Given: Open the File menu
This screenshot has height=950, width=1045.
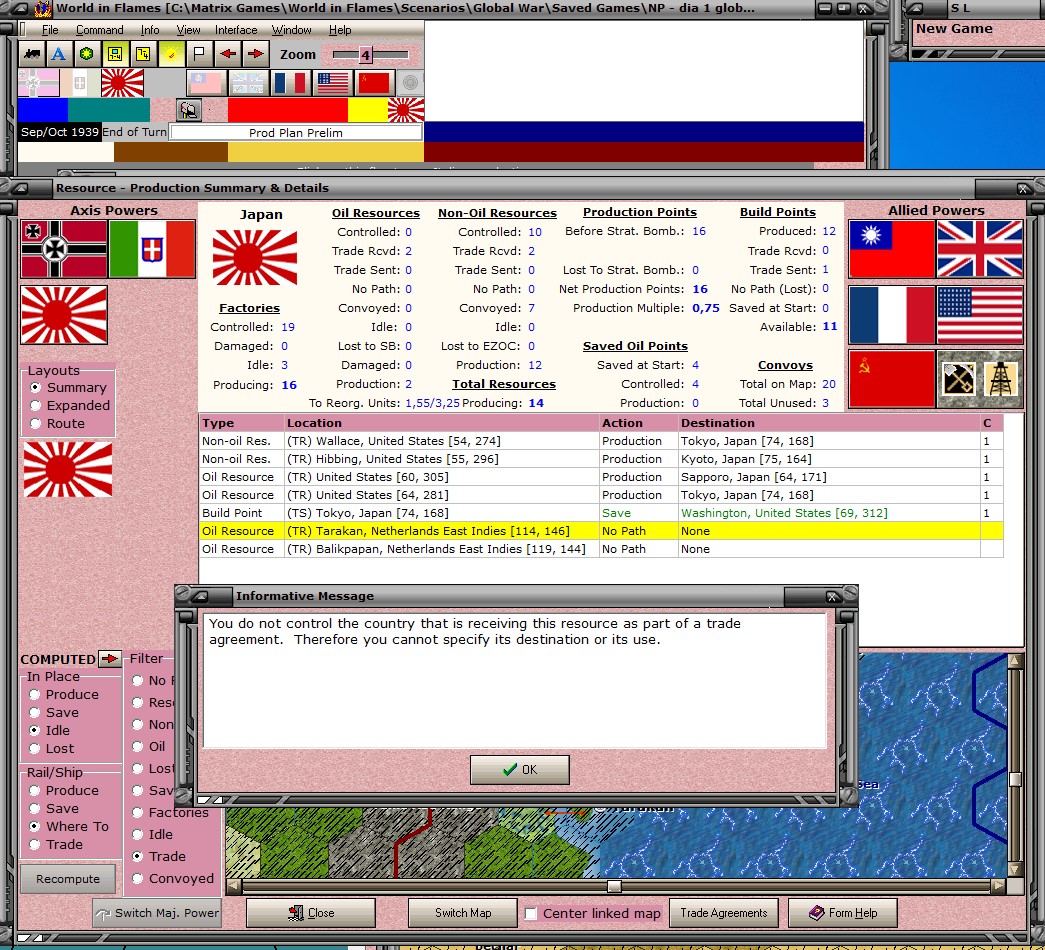Looking at the screenshot, I should point(50,30).
